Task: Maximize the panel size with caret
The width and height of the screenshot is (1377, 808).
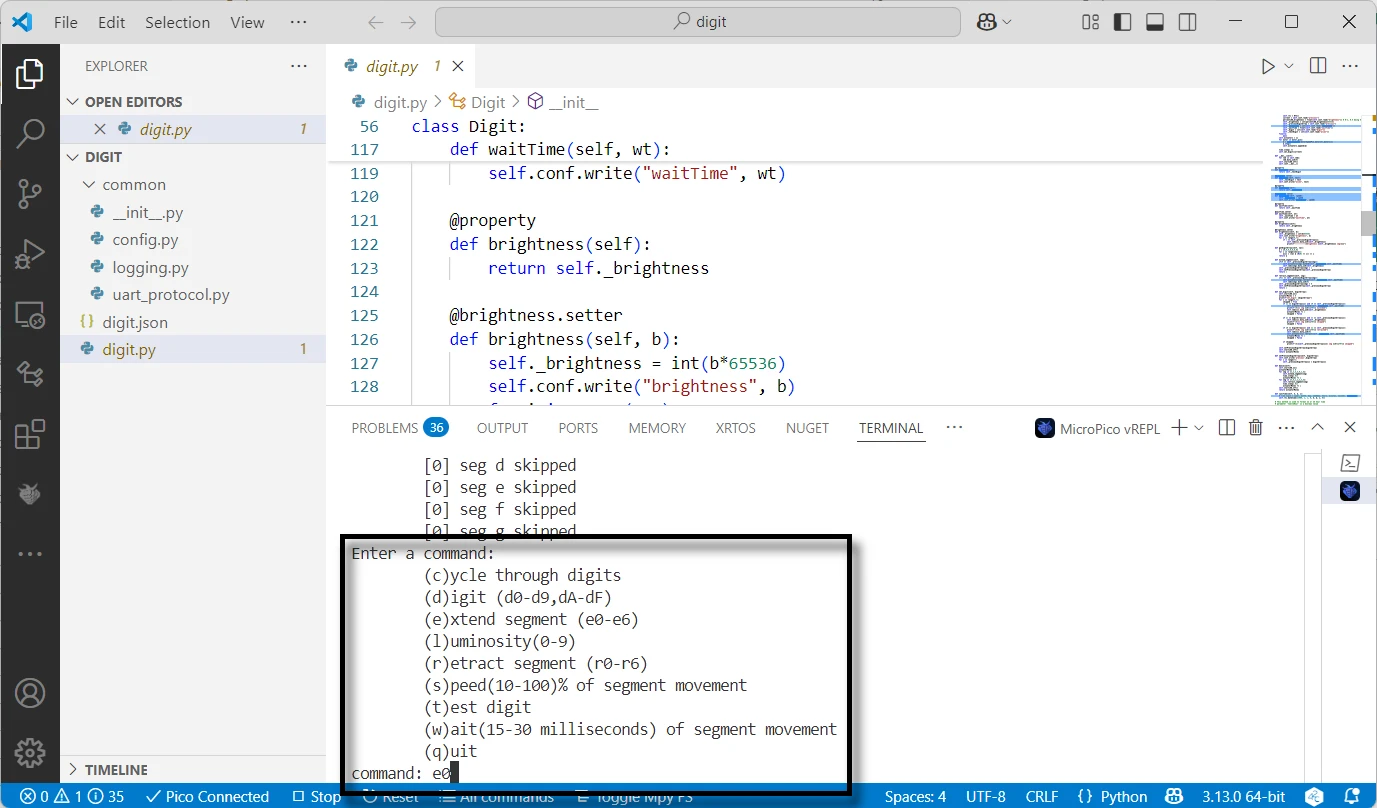Action: pyautogui.click(x=1318, y=428)
